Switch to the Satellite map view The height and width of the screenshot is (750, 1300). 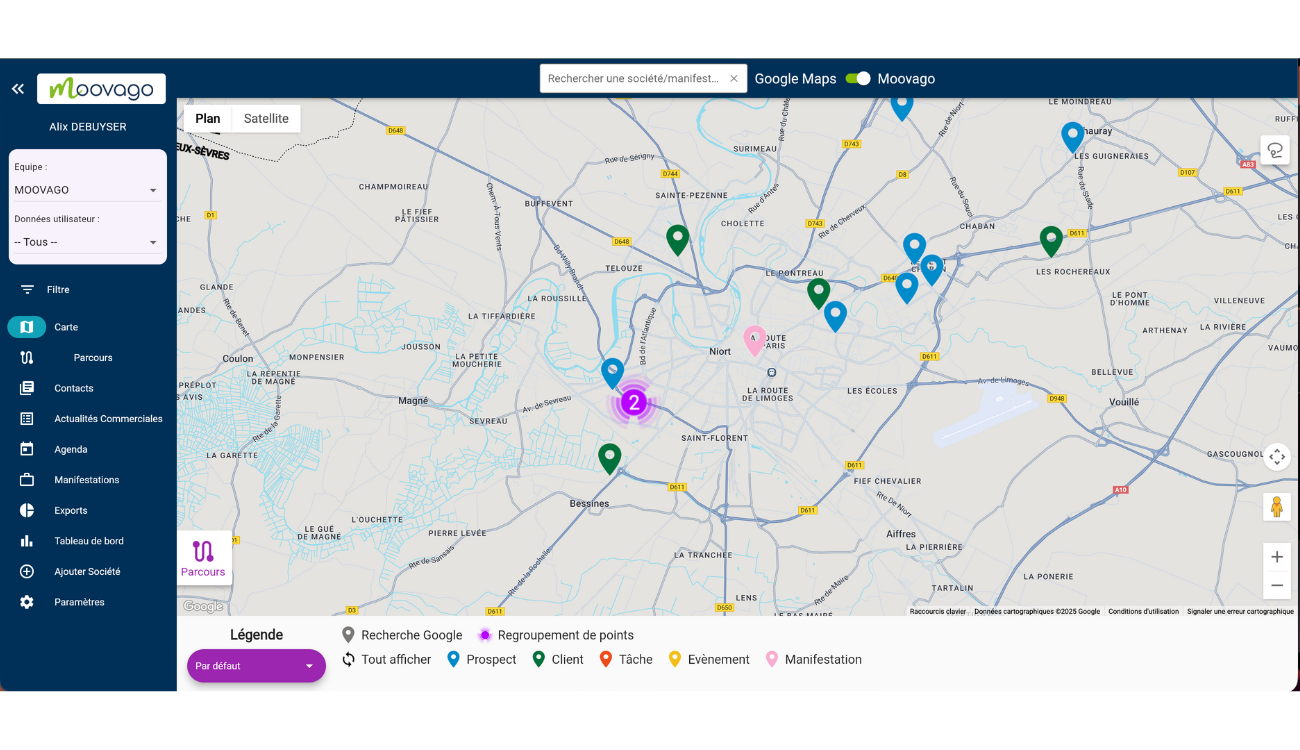coord(265,118)
